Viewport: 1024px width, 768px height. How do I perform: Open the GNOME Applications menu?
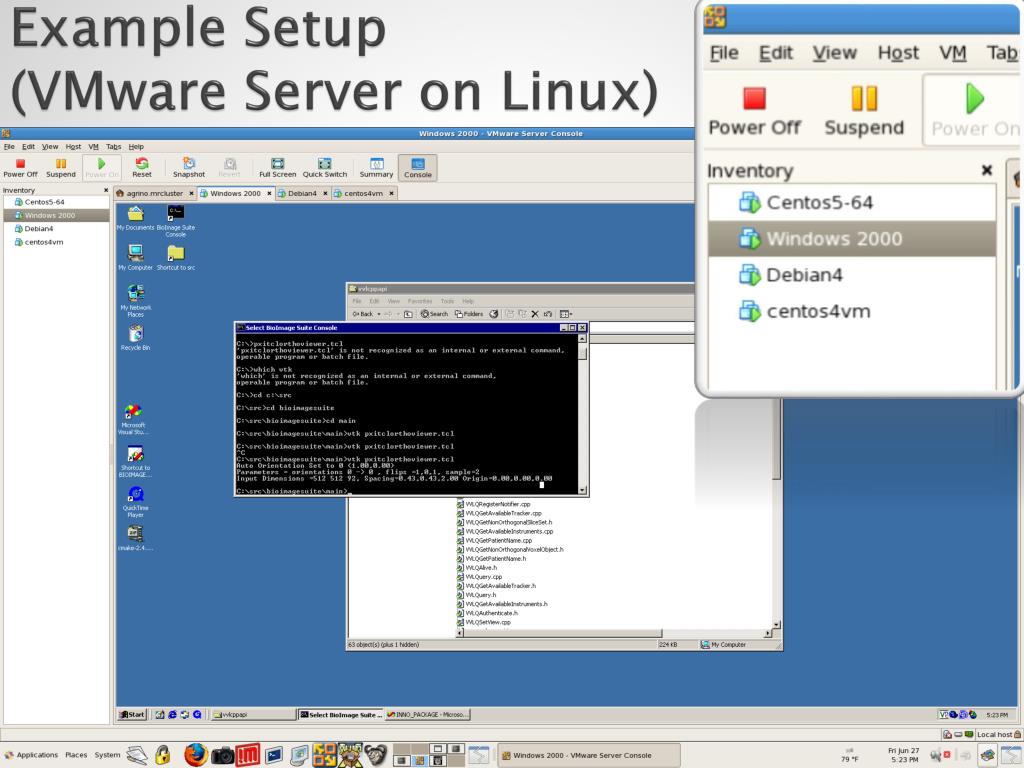pyautogui.click(x=31, y=755)
